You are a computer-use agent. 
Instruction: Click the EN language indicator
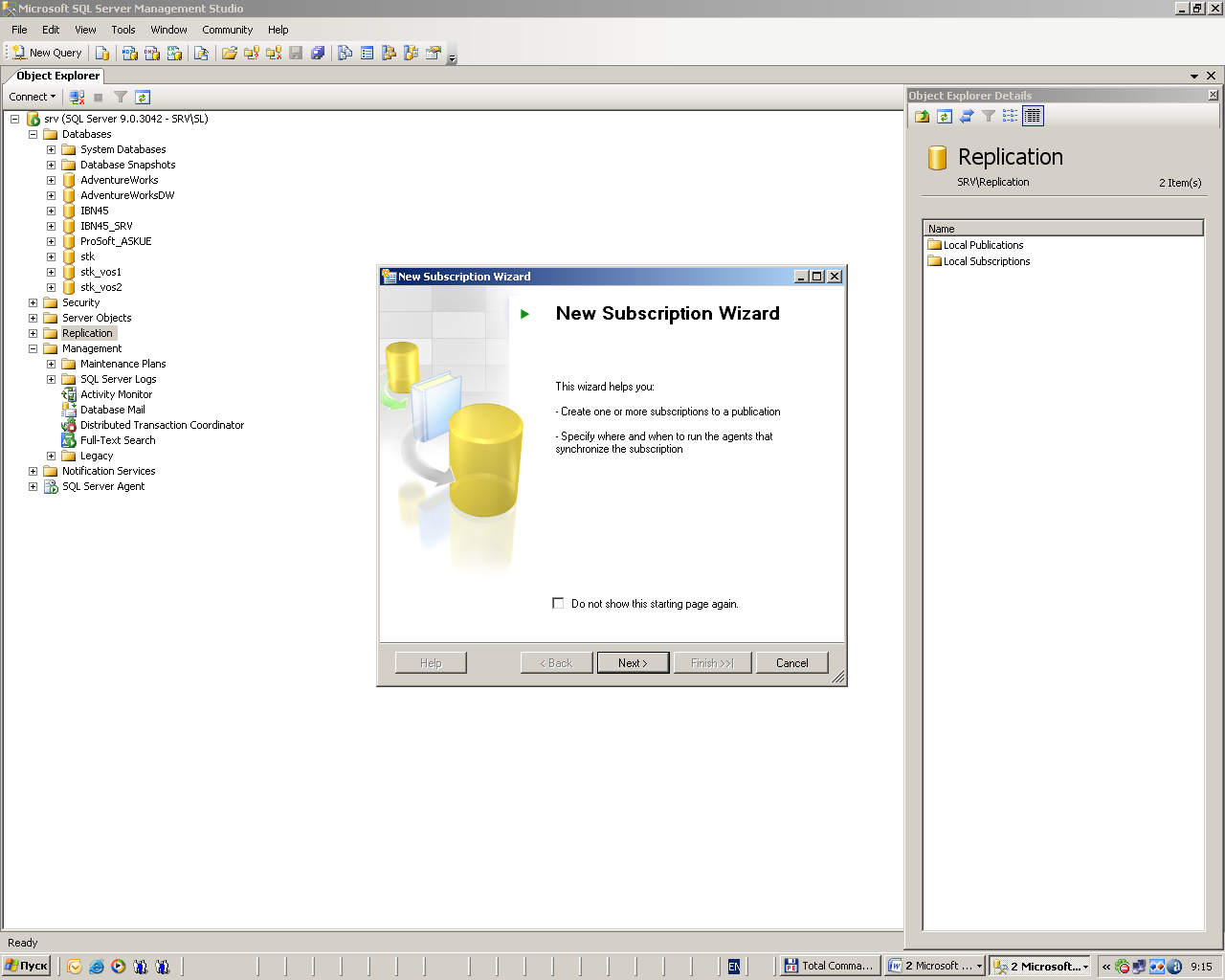734,967
